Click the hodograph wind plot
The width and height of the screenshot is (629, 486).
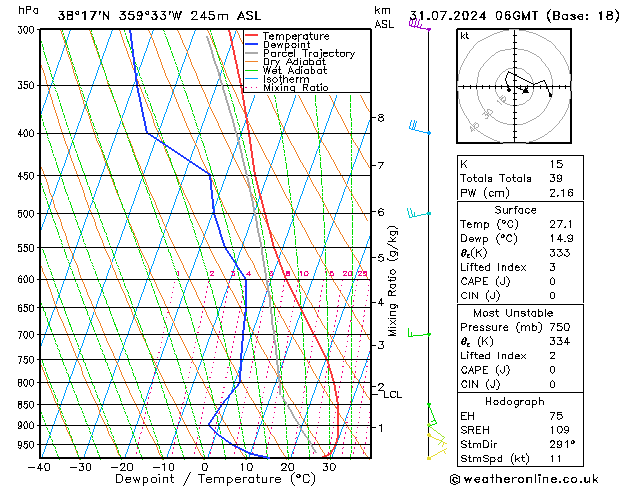coord(514,86)
